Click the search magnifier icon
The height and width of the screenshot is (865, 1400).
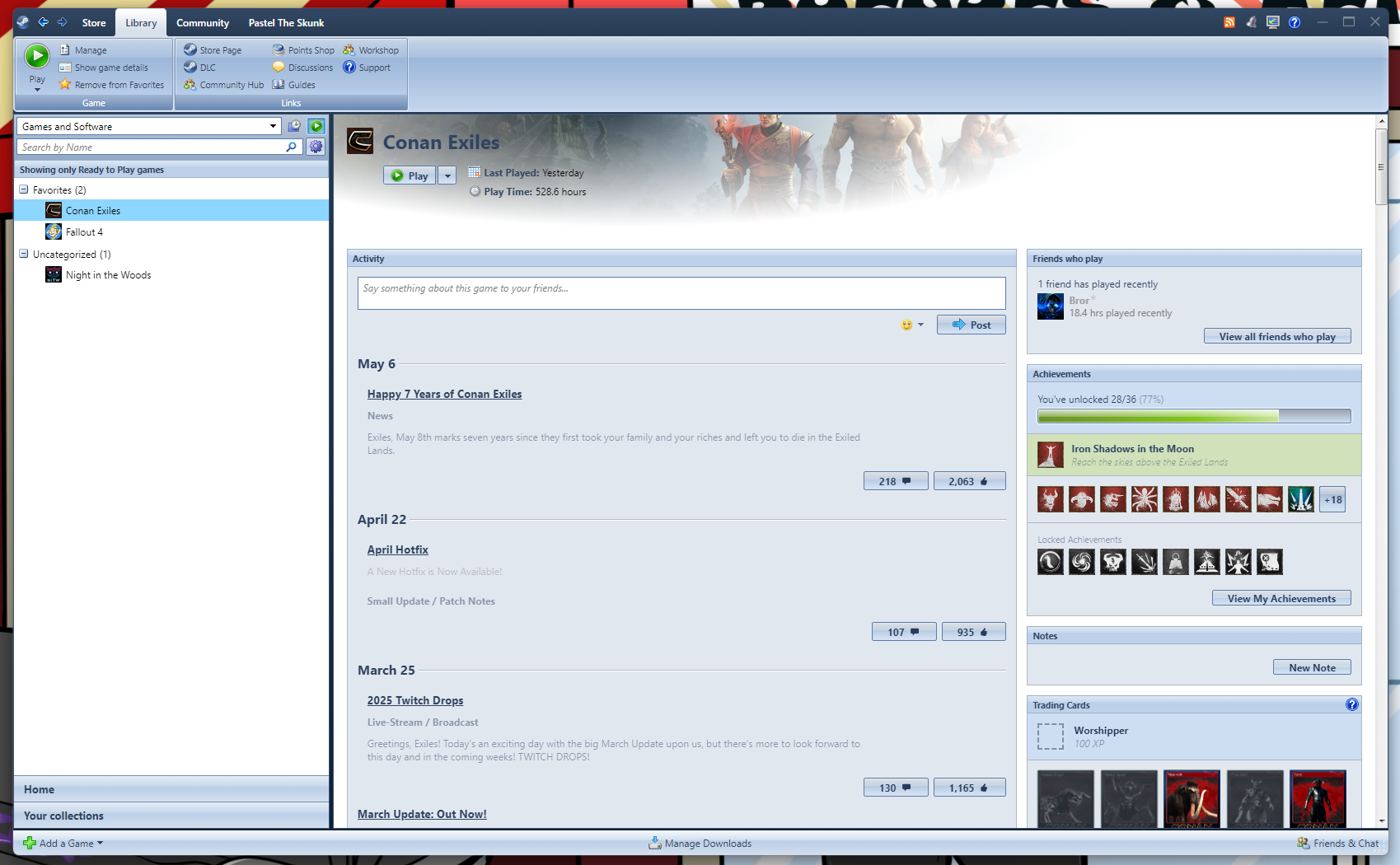point(291,147)
